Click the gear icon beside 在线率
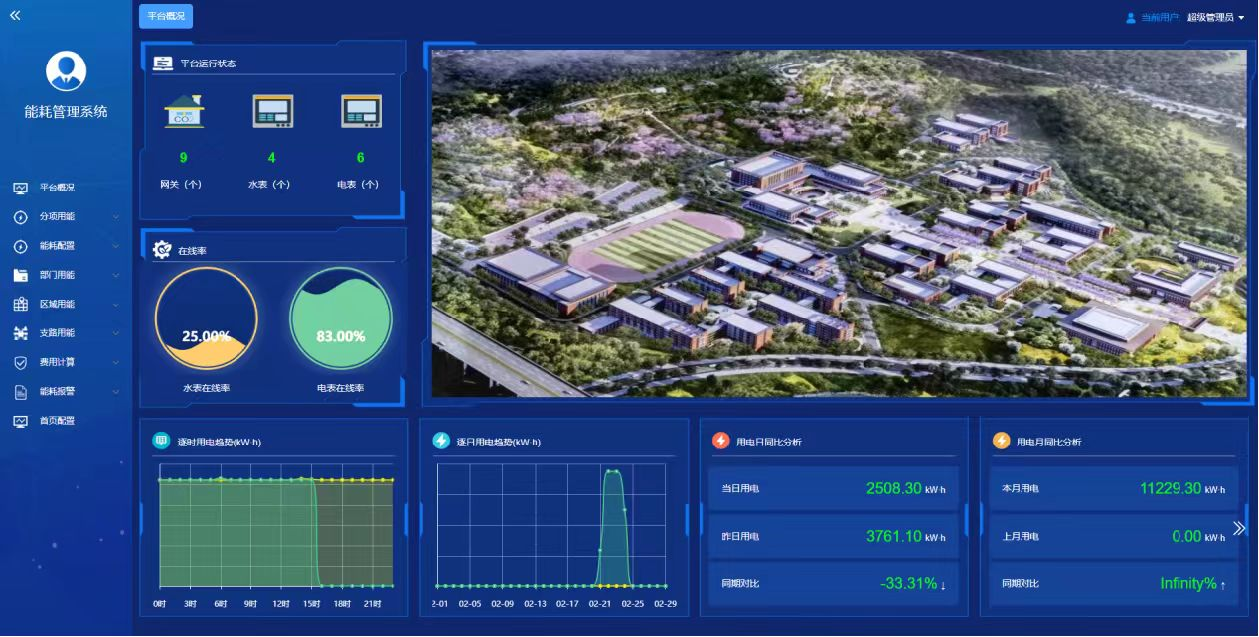Viewport: 1259px width, 637px height. [x=163, y=250]
